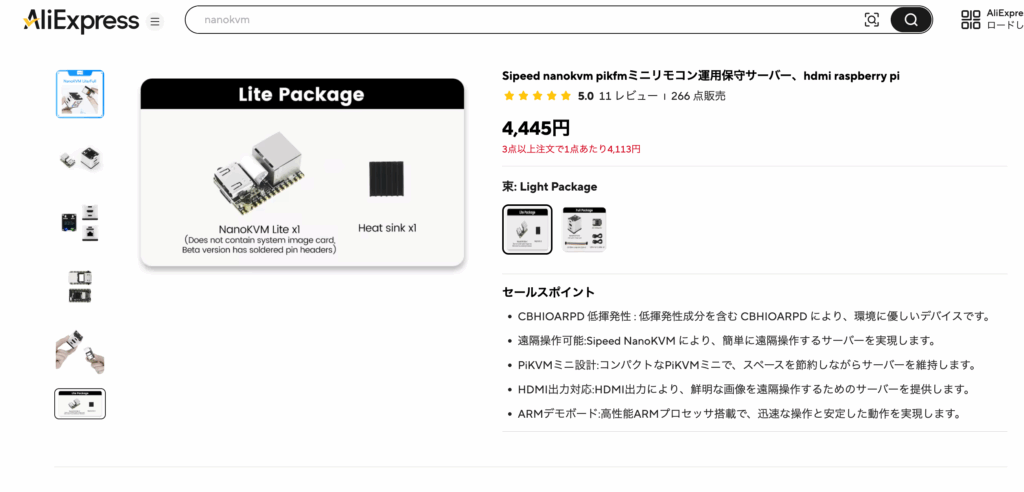Click the main Lite Package product image

click(302, 174)
